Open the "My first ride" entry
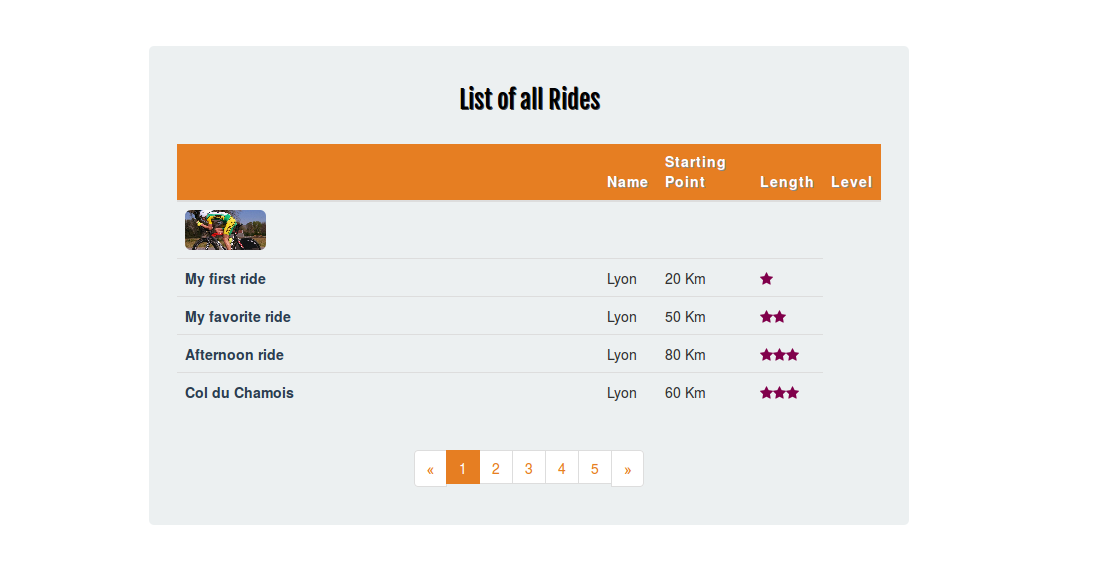Image resolution: width=1115 pixels, height=571 pixels. pyautogui.click(x=225, y=279)
